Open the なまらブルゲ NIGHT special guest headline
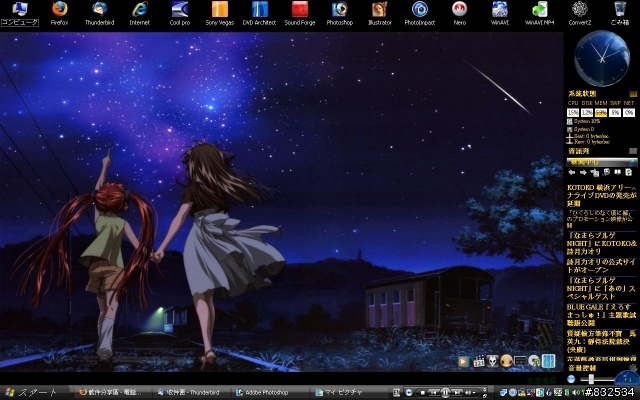 [x=602, y=288]
